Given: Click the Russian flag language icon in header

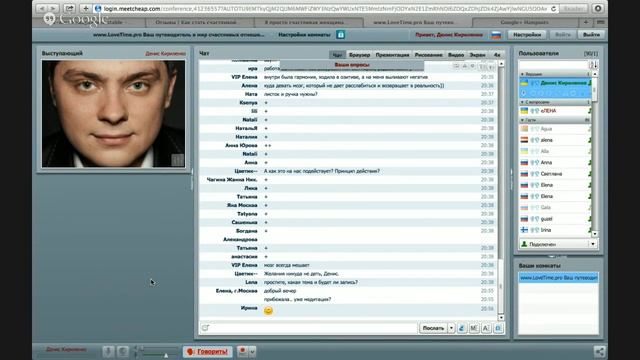Looking at the screenshot, I should [496, 35].
